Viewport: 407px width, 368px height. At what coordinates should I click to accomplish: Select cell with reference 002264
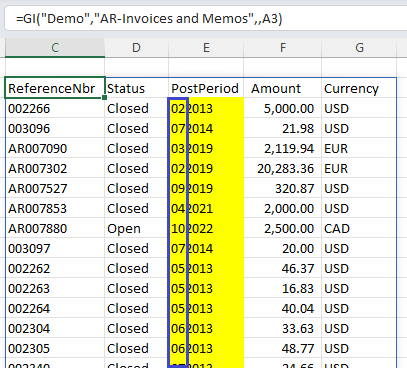[55, 308]
